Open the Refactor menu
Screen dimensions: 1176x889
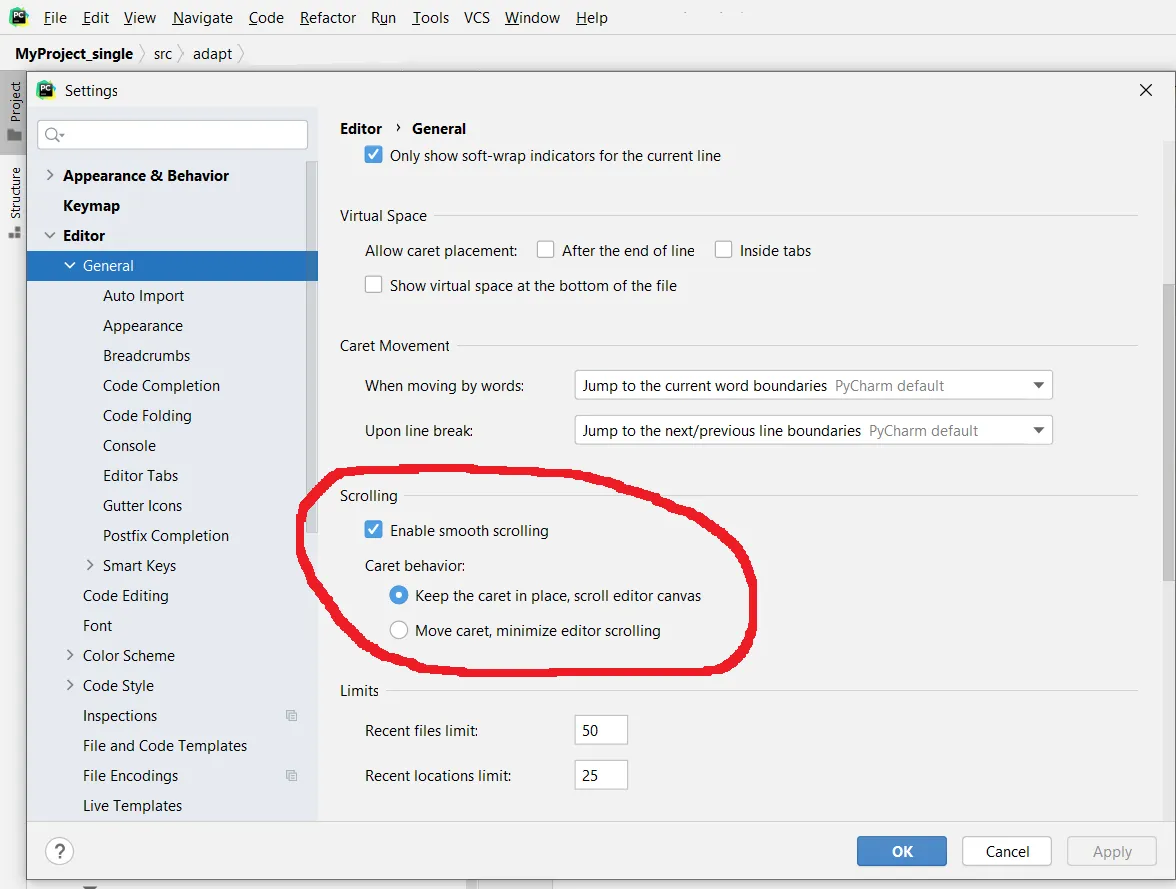[327, 17]
